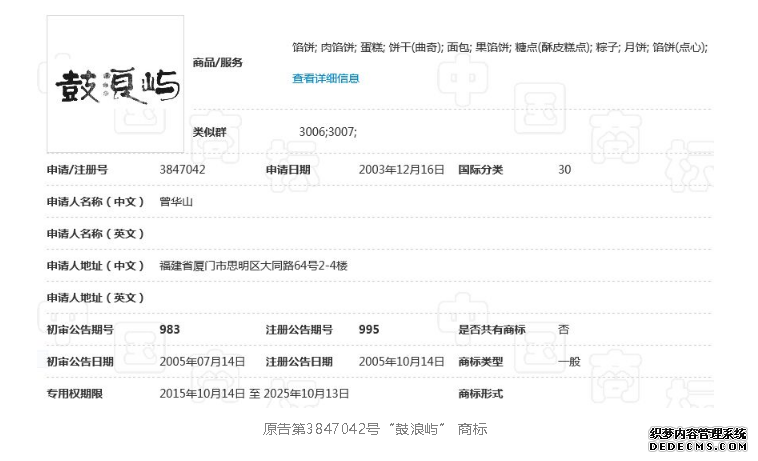Click the 鼓浪屿 trademark logo image

[x=115, y=84]
